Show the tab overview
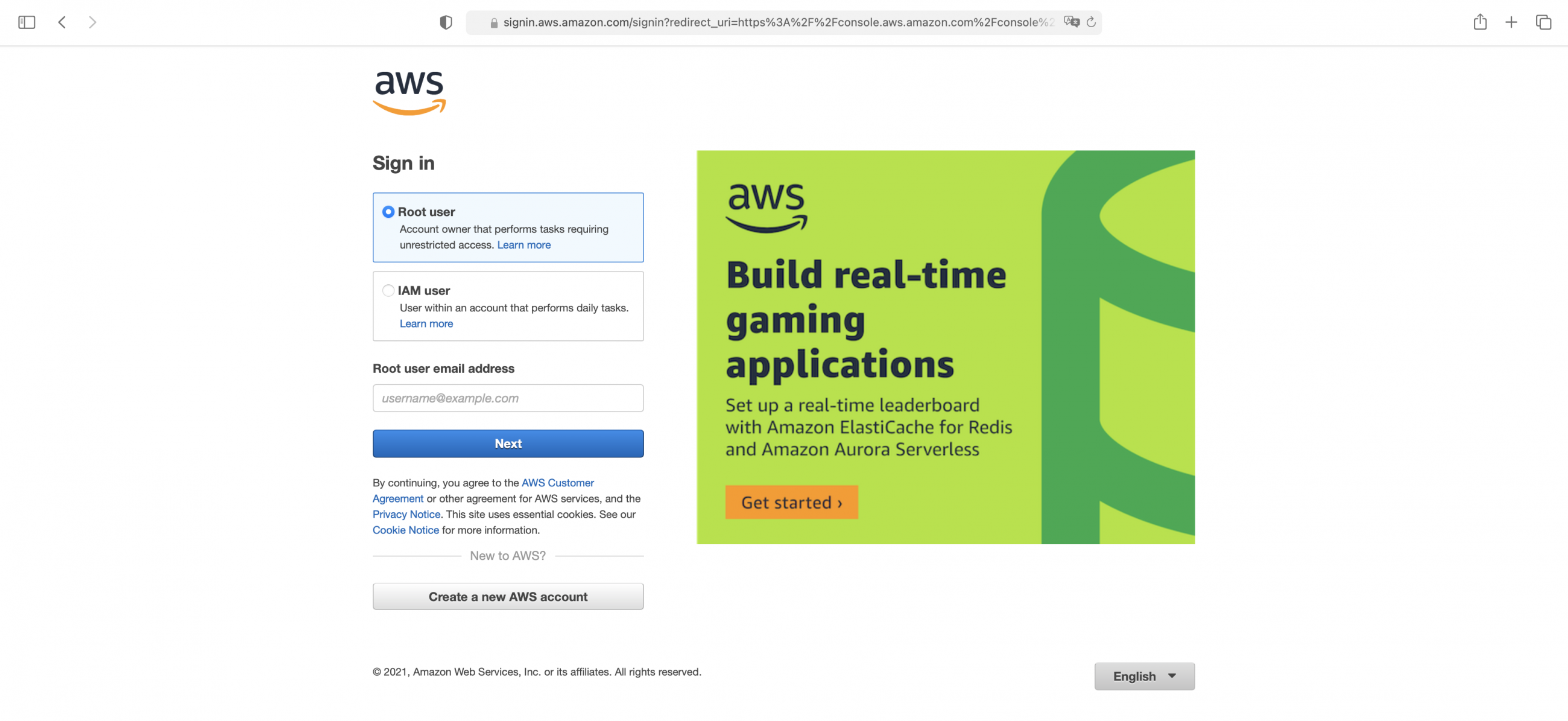The height and width of the screenshot is (721, 1568). 1543,22
